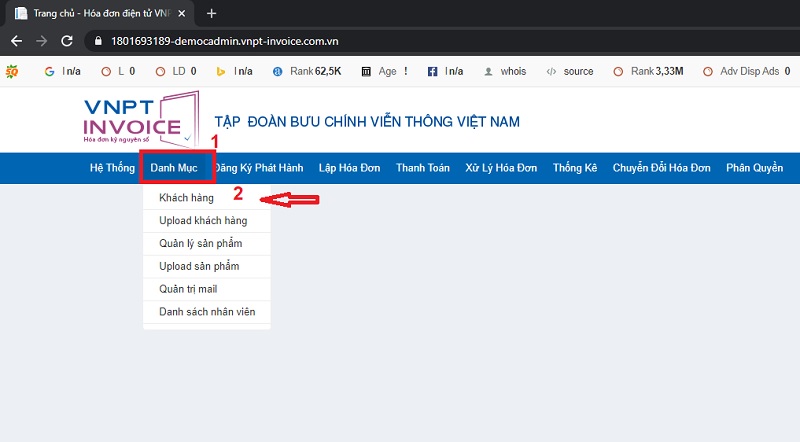Open the Phân Quyền menu
The width and height of the screenshot is (800, 442).
click(x=755, y=168)
